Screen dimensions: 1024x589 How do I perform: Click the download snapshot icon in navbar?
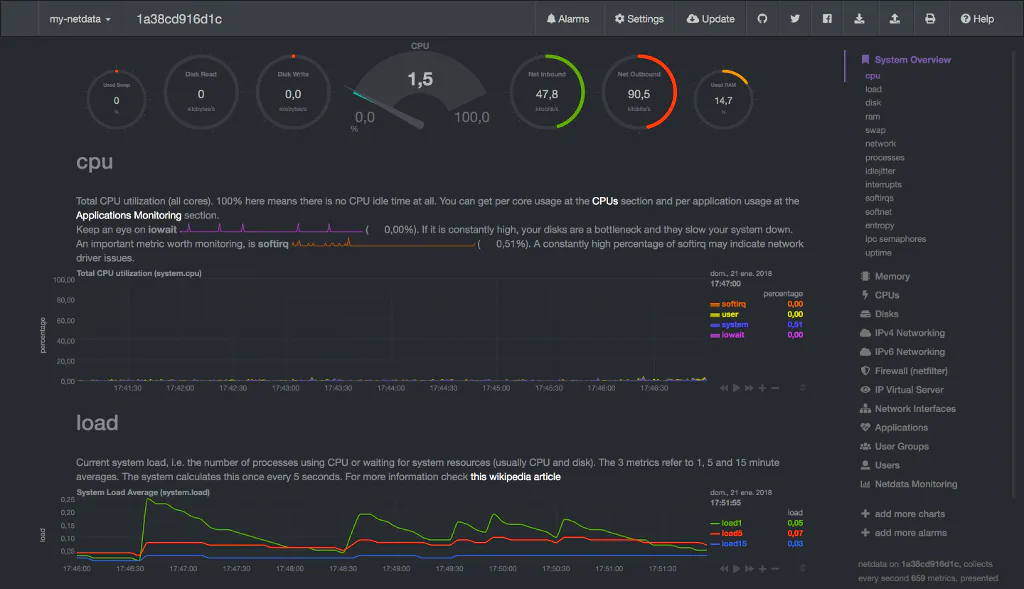pos(859,19)
